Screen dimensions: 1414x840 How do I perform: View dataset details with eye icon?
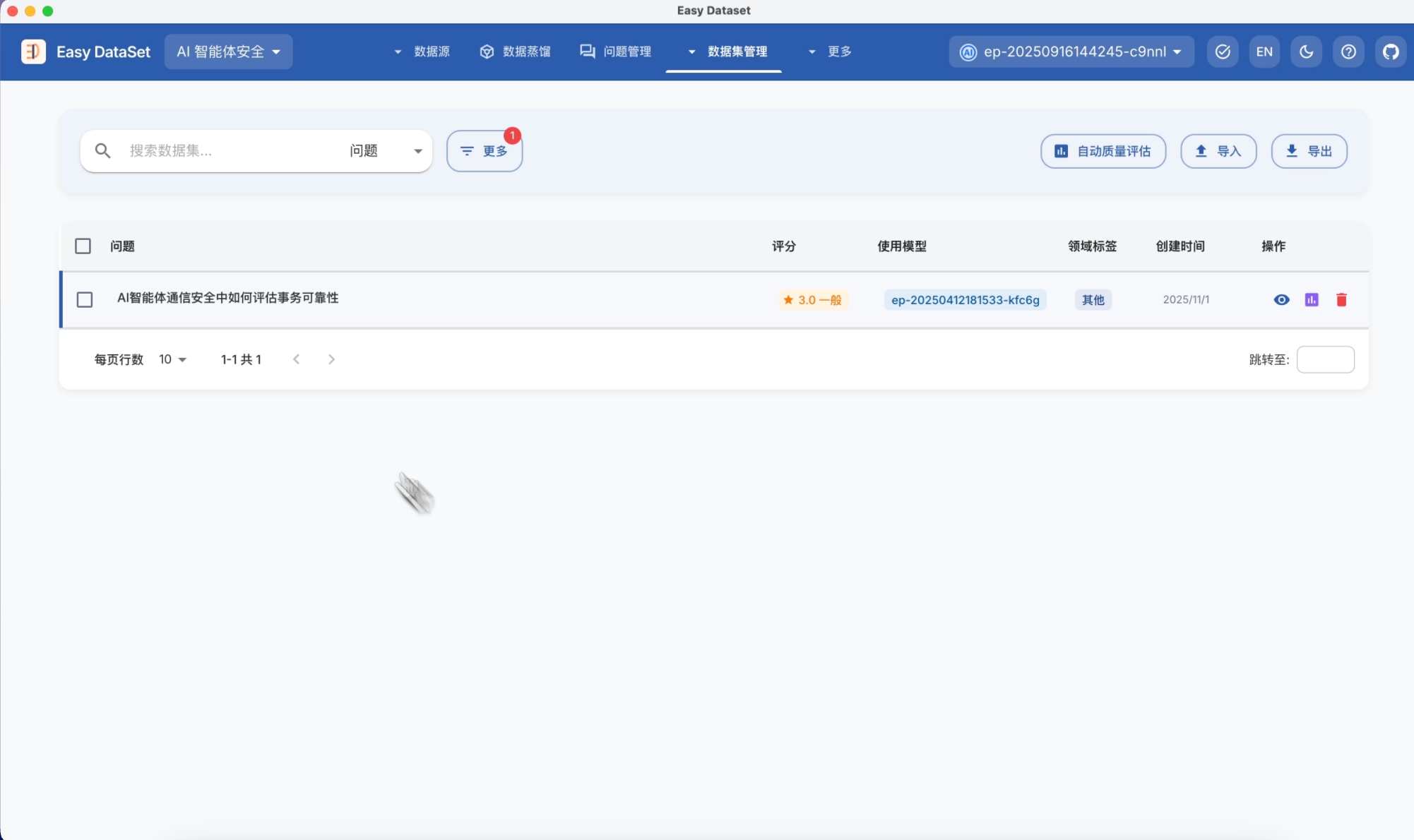tap(1281, 300)
